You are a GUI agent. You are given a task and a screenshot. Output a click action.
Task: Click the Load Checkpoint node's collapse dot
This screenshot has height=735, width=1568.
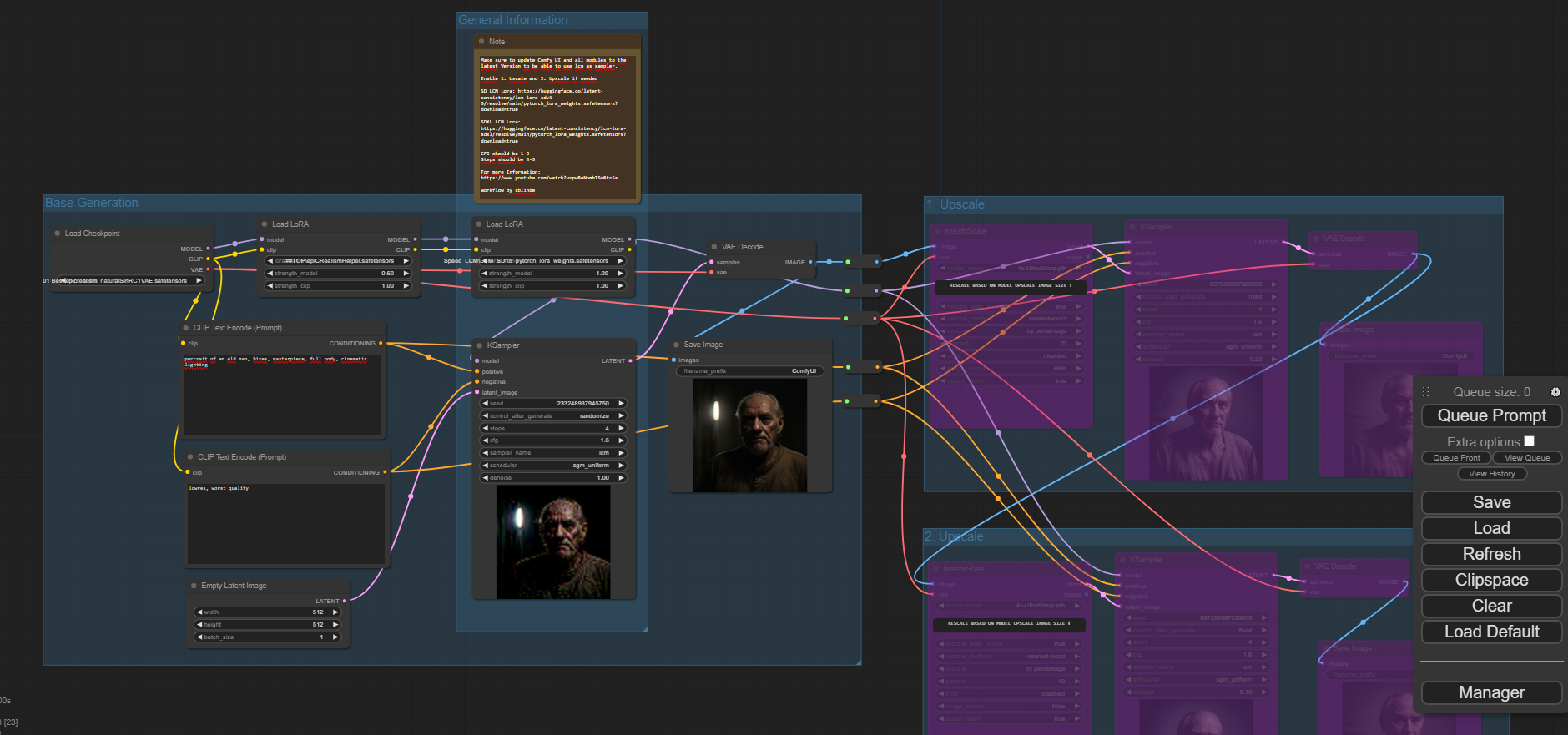pos(57,234)
